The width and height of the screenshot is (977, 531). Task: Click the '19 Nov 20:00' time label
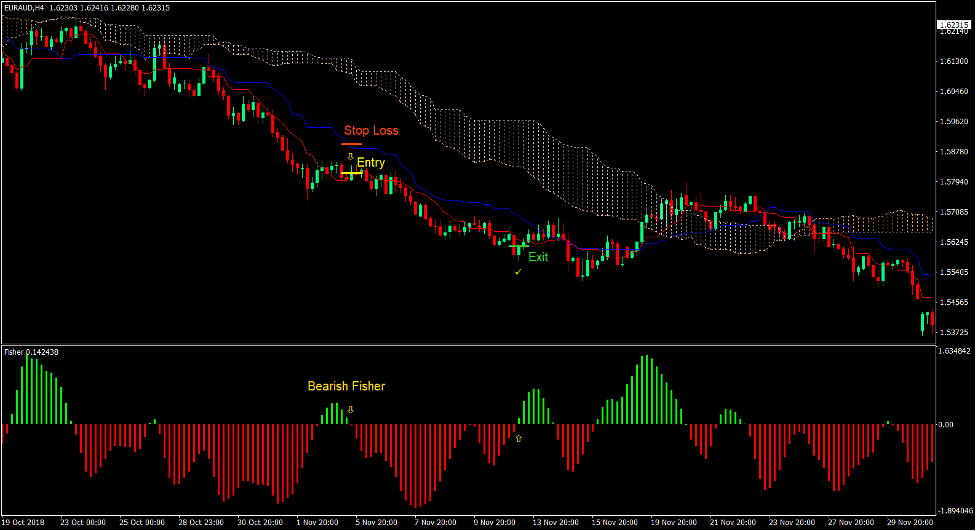[674, 522]
